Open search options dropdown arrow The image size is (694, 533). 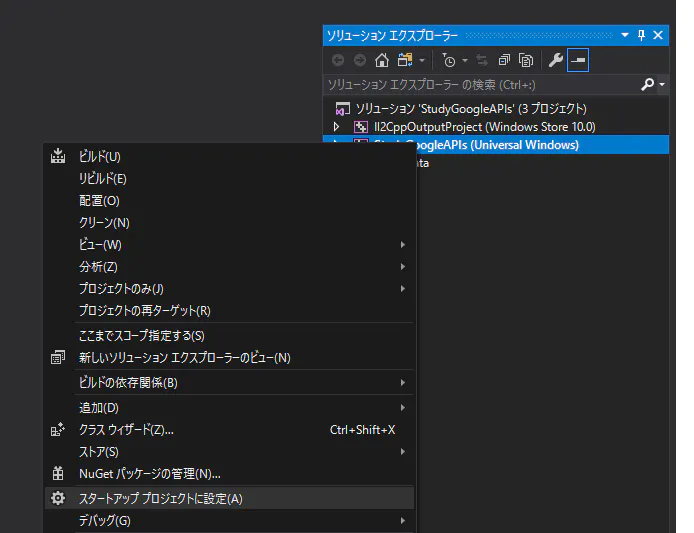click(x=662, y=84)
